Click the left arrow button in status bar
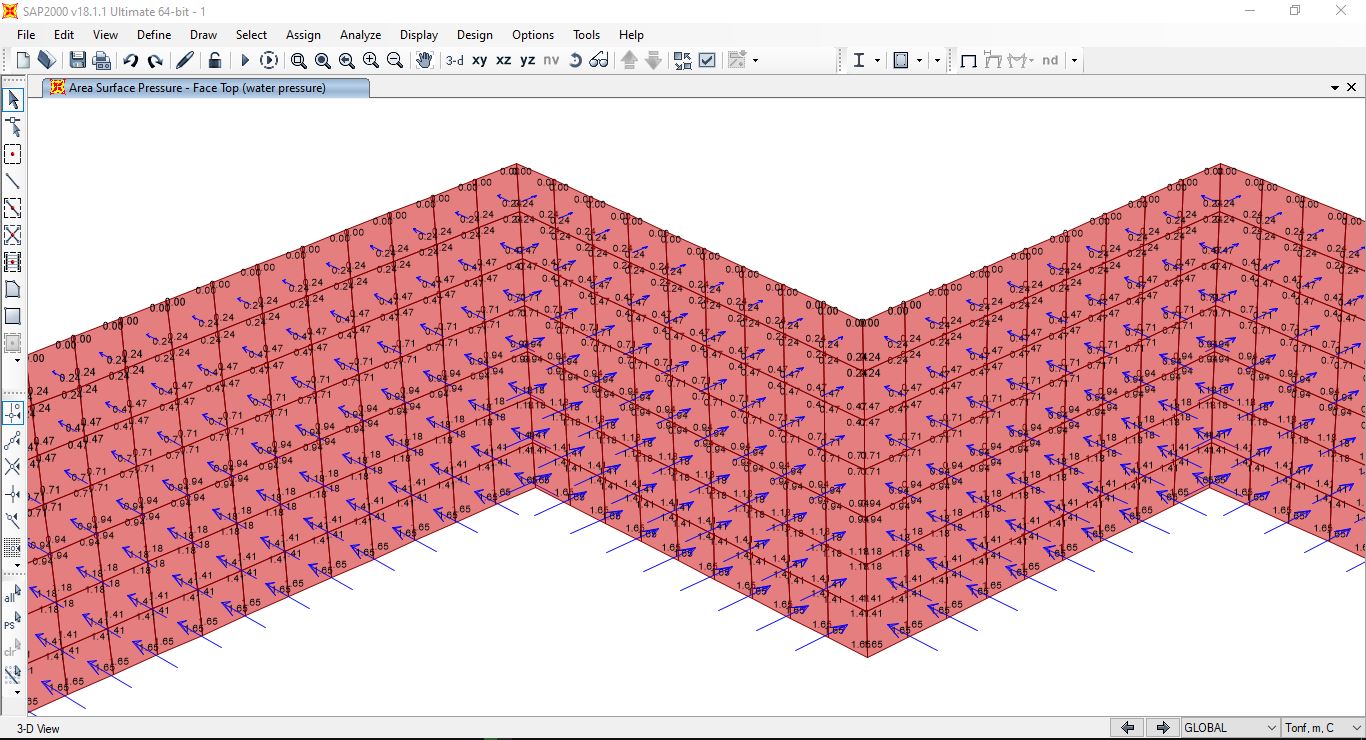This screenshot has height=740, width=1366. [x=1128, y=728]
